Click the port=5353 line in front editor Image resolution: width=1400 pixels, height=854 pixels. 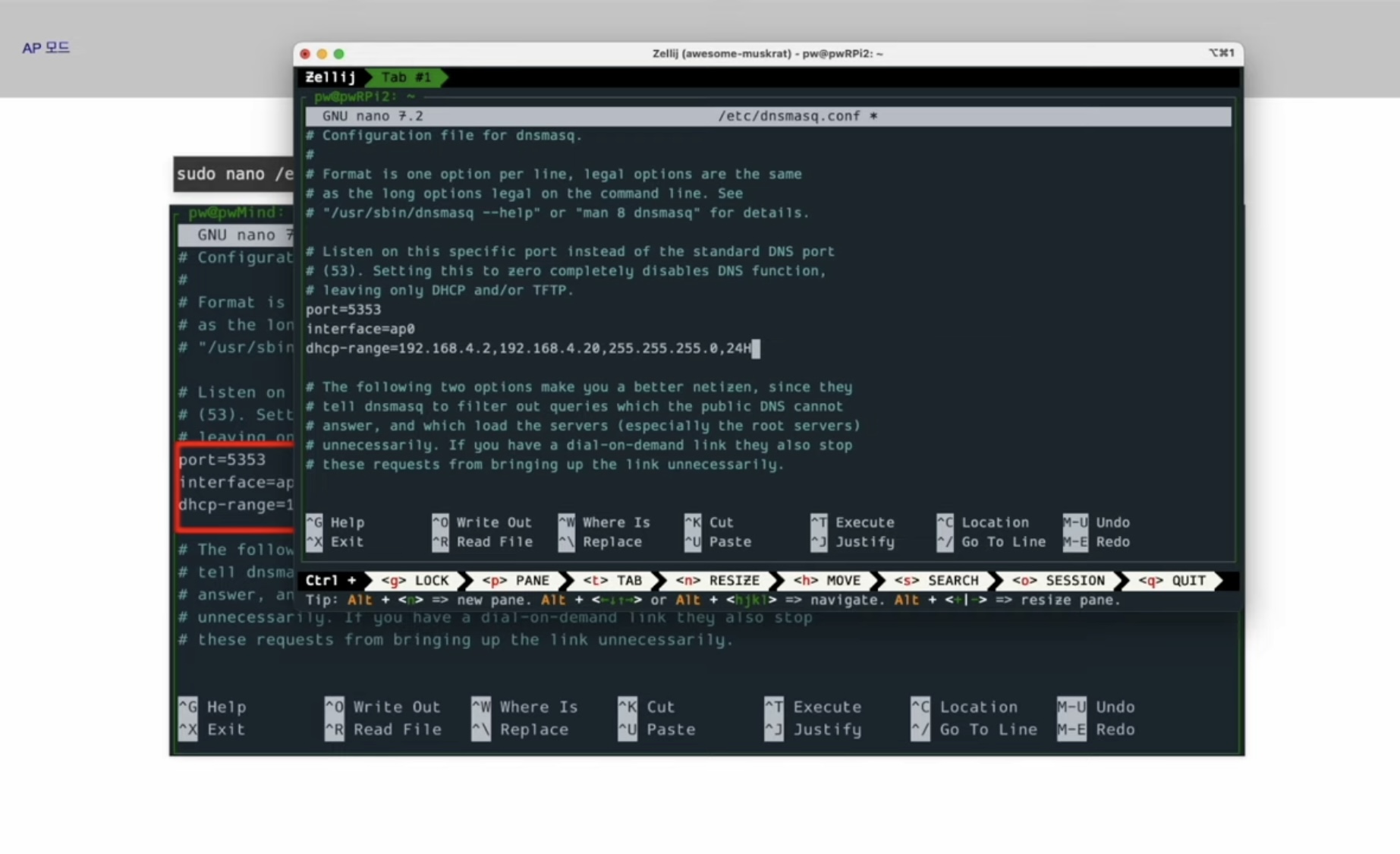tap(344, 309)
